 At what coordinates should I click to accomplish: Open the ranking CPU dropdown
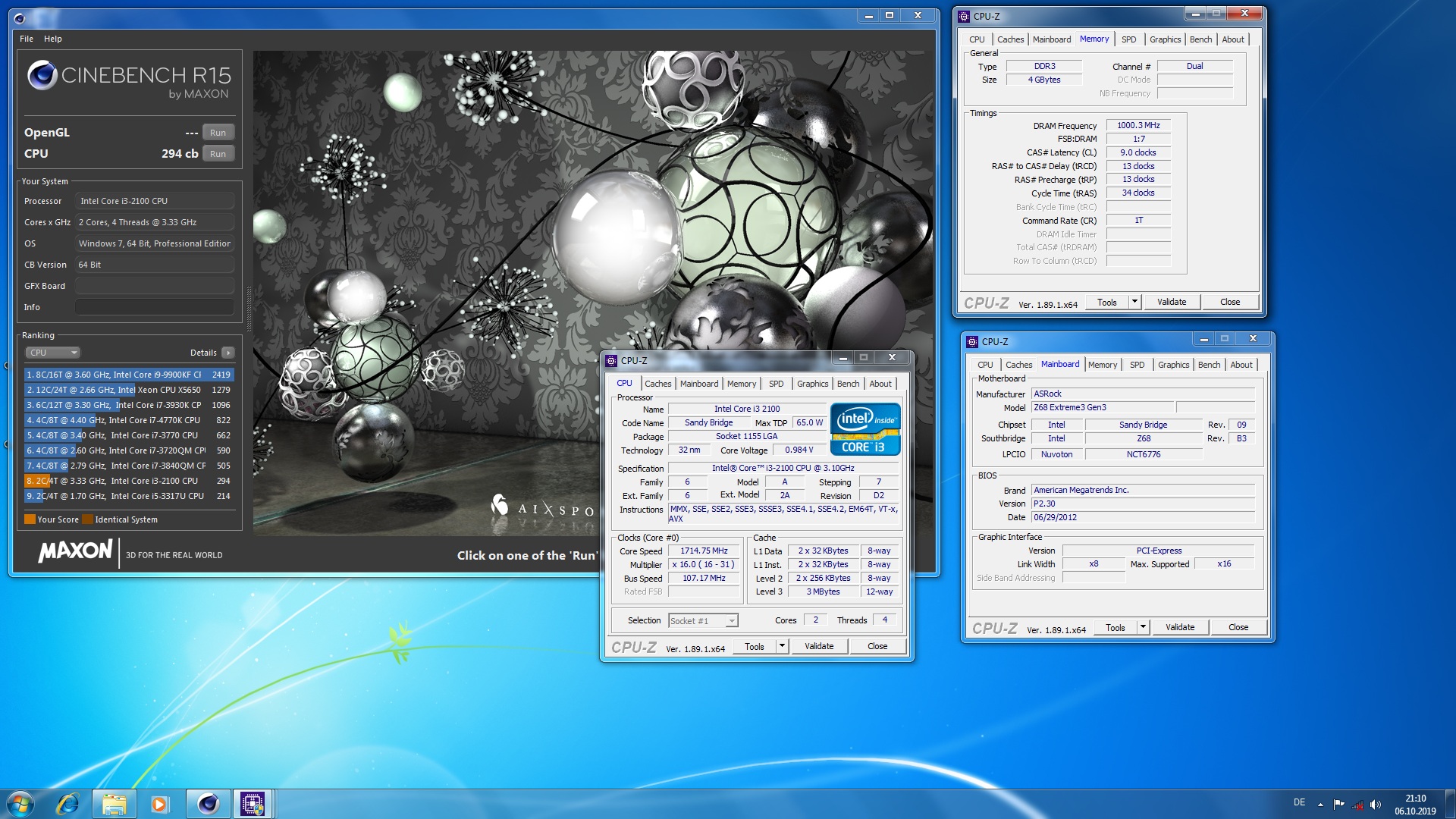click(x=53, y=353)
